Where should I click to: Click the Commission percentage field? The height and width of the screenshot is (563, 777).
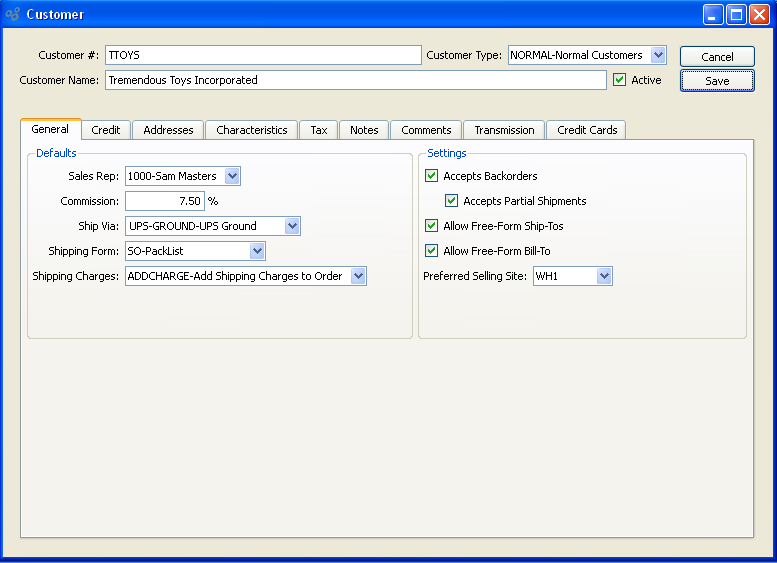(165, 201)
